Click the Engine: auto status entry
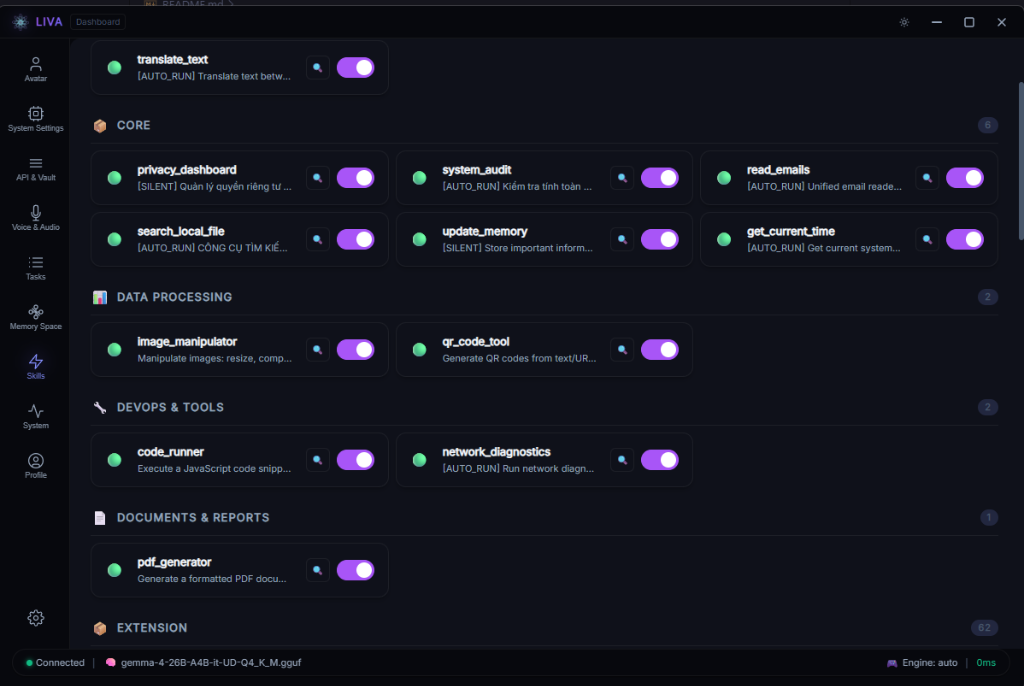 pos(921,662)
